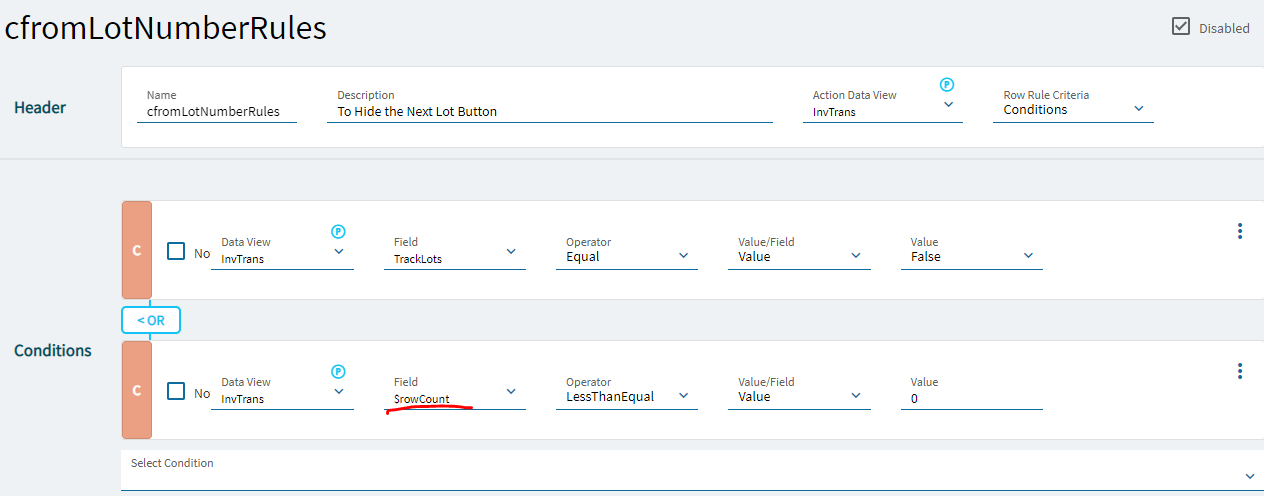
Task: Click the orange C block of second condition
Action: [x=136, y=390]
